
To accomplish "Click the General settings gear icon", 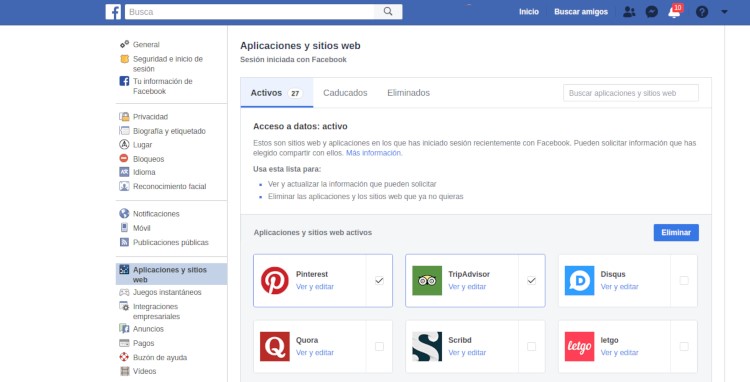I will [124, 44].
